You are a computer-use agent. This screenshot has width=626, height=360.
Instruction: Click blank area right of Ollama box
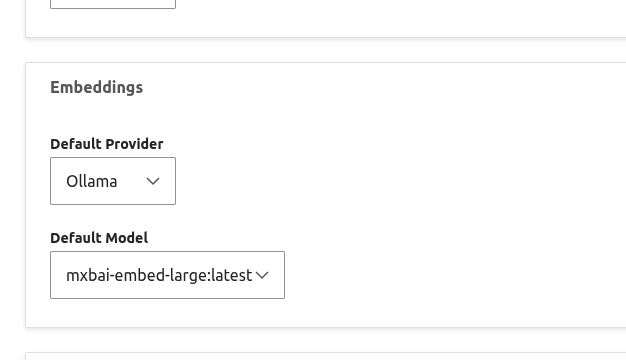399,181
